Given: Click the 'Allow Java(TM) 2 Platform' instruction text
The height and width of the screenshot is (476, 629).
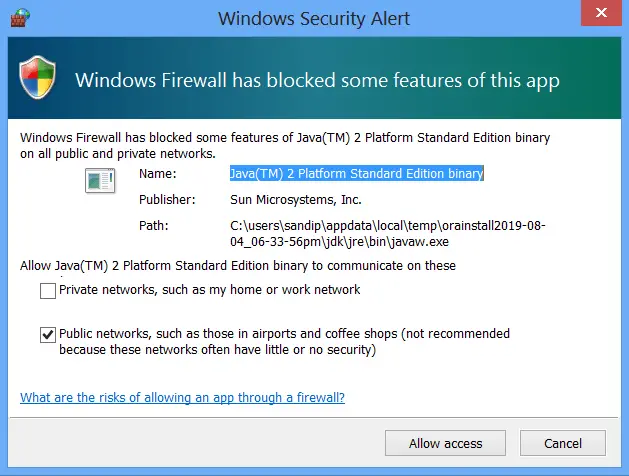Looking at the screenshot, I should (x=237, y=265).
